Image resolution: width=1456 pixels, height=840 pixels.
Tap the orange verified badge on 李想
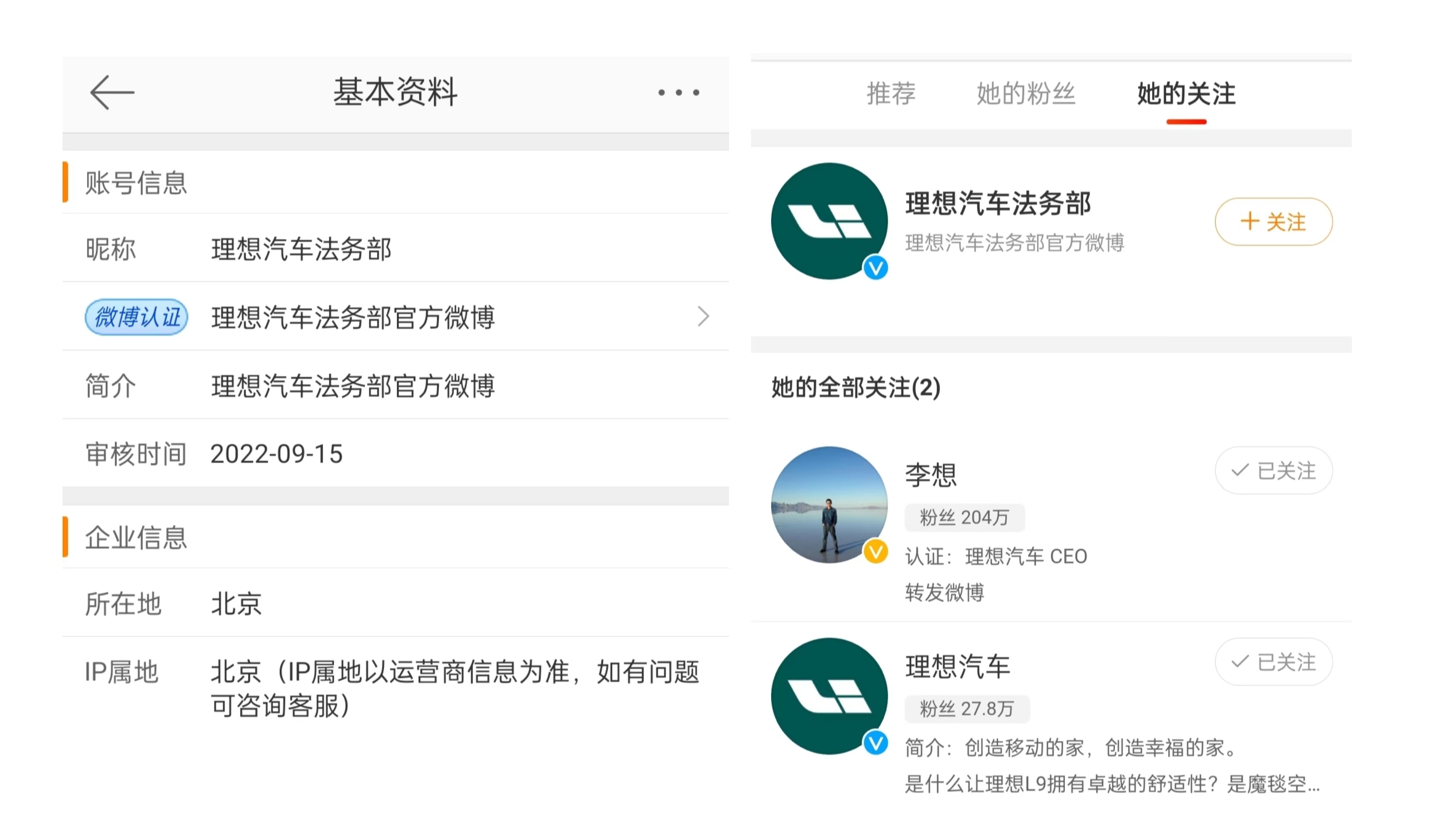875,552
